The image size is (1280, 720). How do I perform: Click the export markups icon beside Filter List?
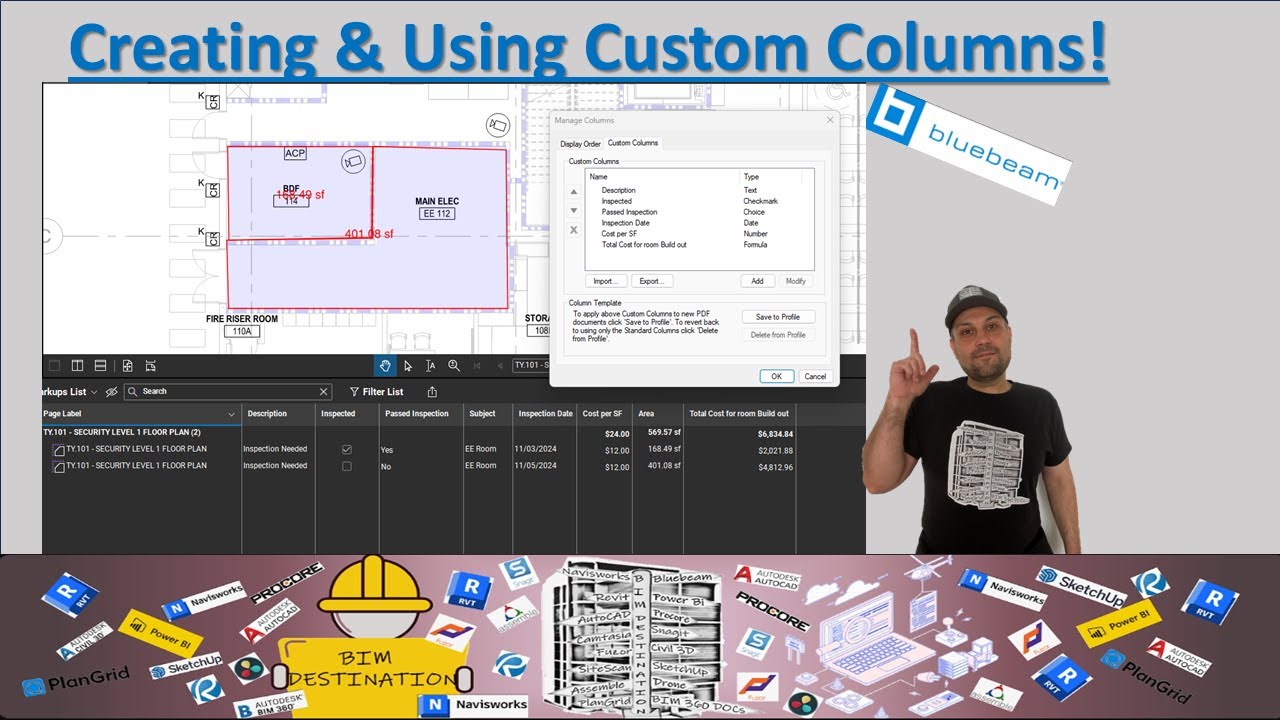432,392
